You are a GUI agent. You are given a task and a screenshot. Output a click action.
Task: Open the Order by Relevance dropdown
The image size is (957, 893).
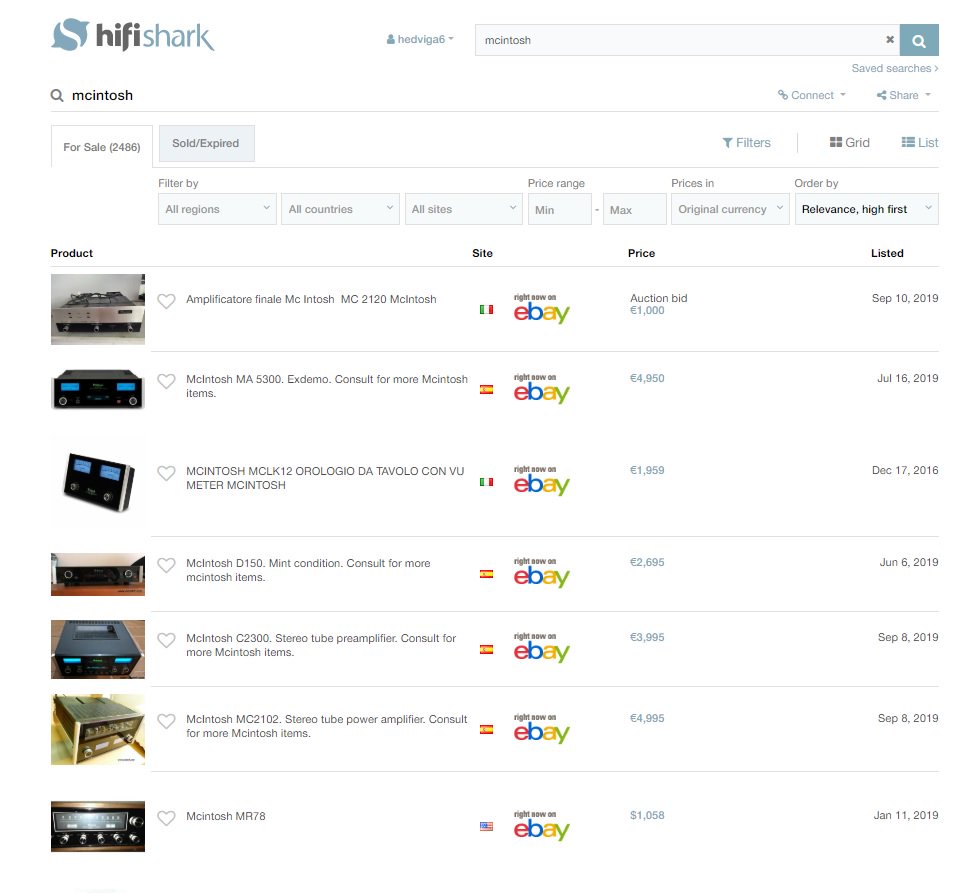[867, 209]
